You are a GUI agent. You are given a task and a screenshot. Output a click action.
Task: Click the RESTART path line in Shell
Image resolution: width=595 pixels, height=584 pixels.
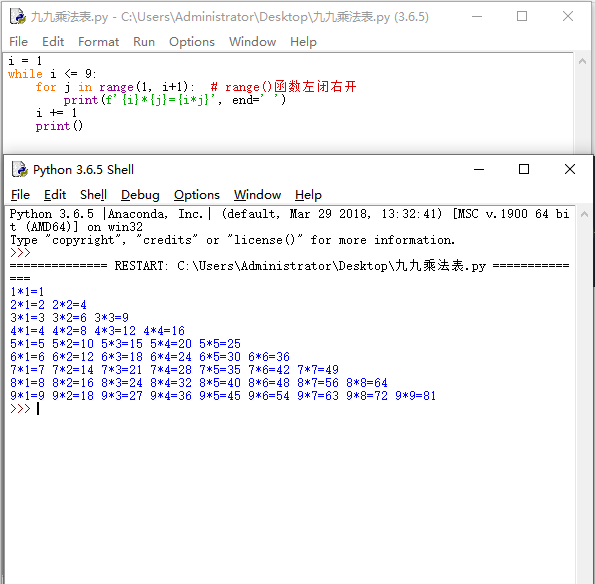point(289,266)
